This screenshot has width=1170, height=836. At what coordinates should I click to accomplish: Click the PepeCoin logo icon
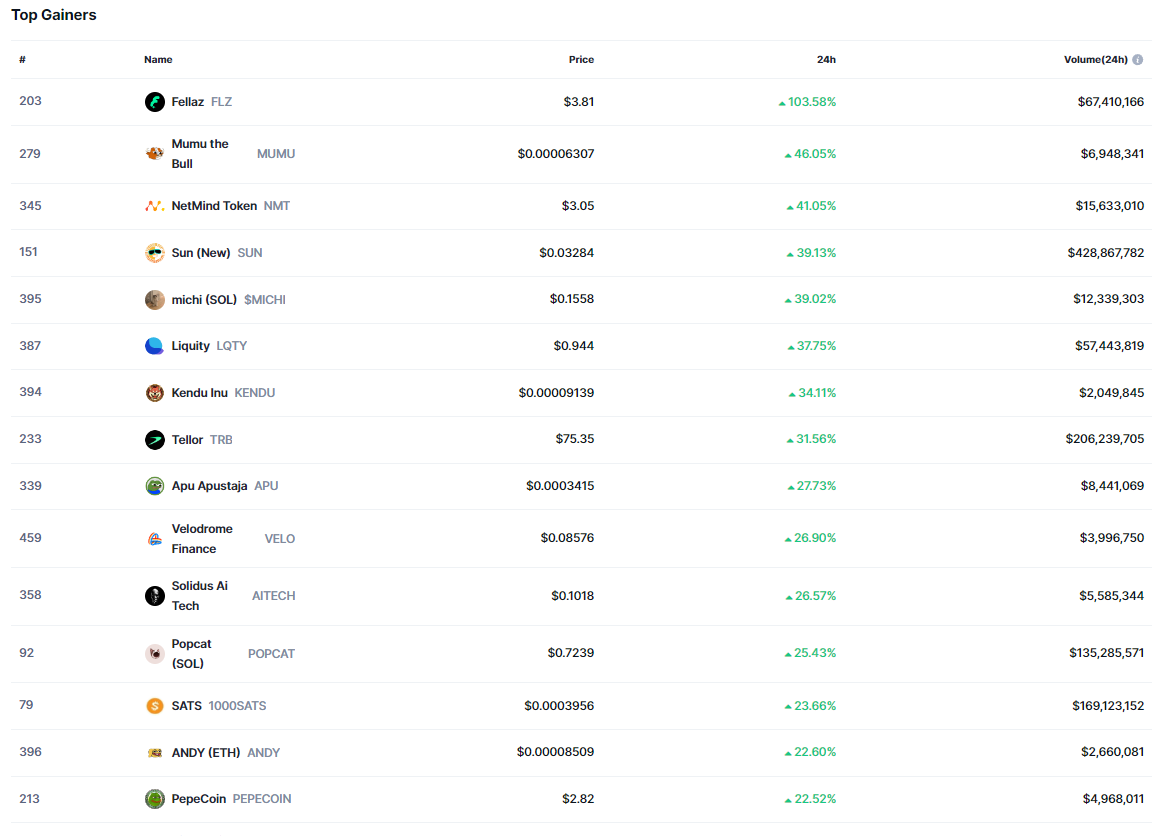[x=154, y=799]
